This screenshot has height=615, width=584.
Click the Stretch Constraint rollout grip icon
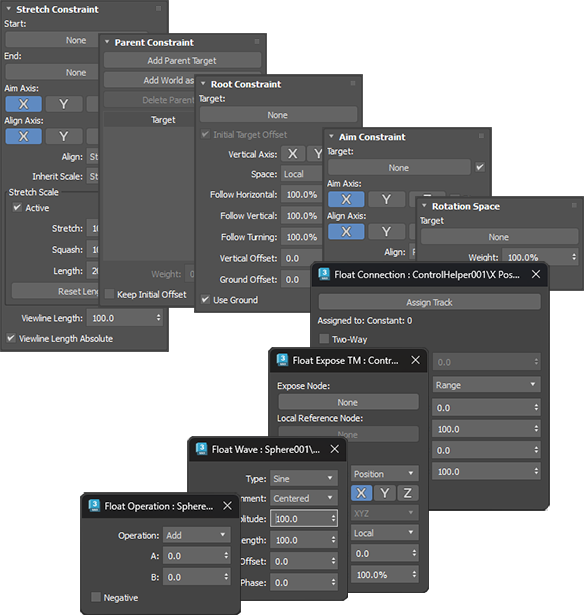pyautogui.click(x=158, y=8)
